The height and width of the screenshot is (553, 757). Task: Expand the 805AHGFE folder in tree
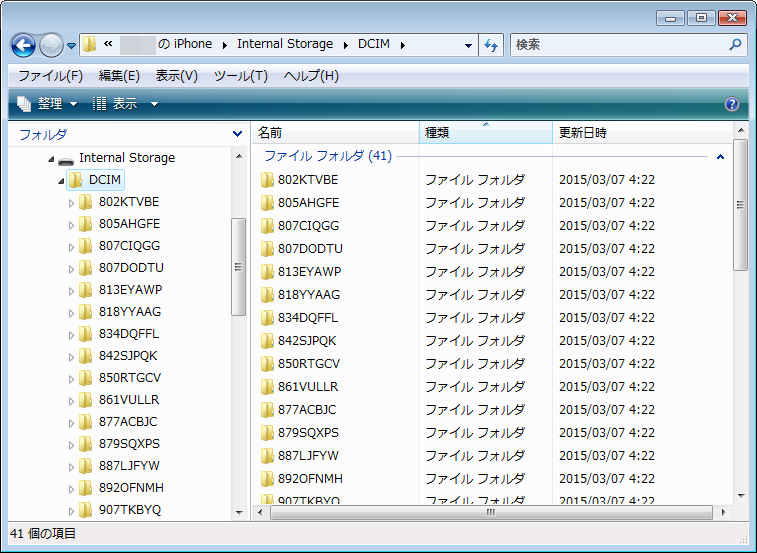click(71, 224)
